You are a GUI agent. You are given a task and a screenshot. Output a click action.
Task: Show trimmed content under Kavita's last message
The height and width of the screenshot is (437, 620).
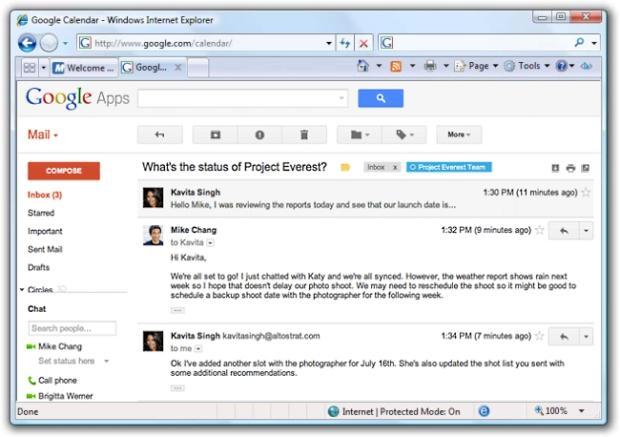point(178,388)
